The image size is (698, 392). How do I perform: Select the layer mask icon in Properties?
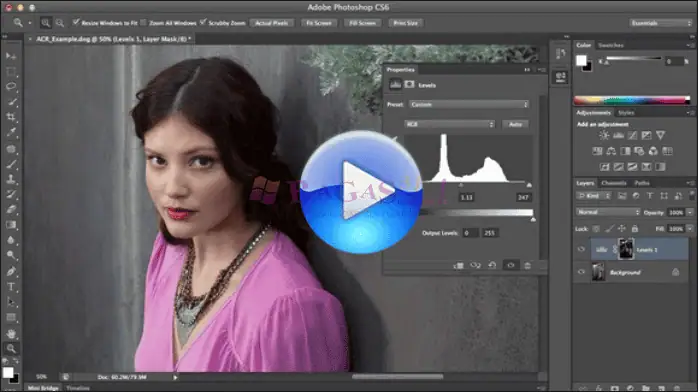coord(410,85)
